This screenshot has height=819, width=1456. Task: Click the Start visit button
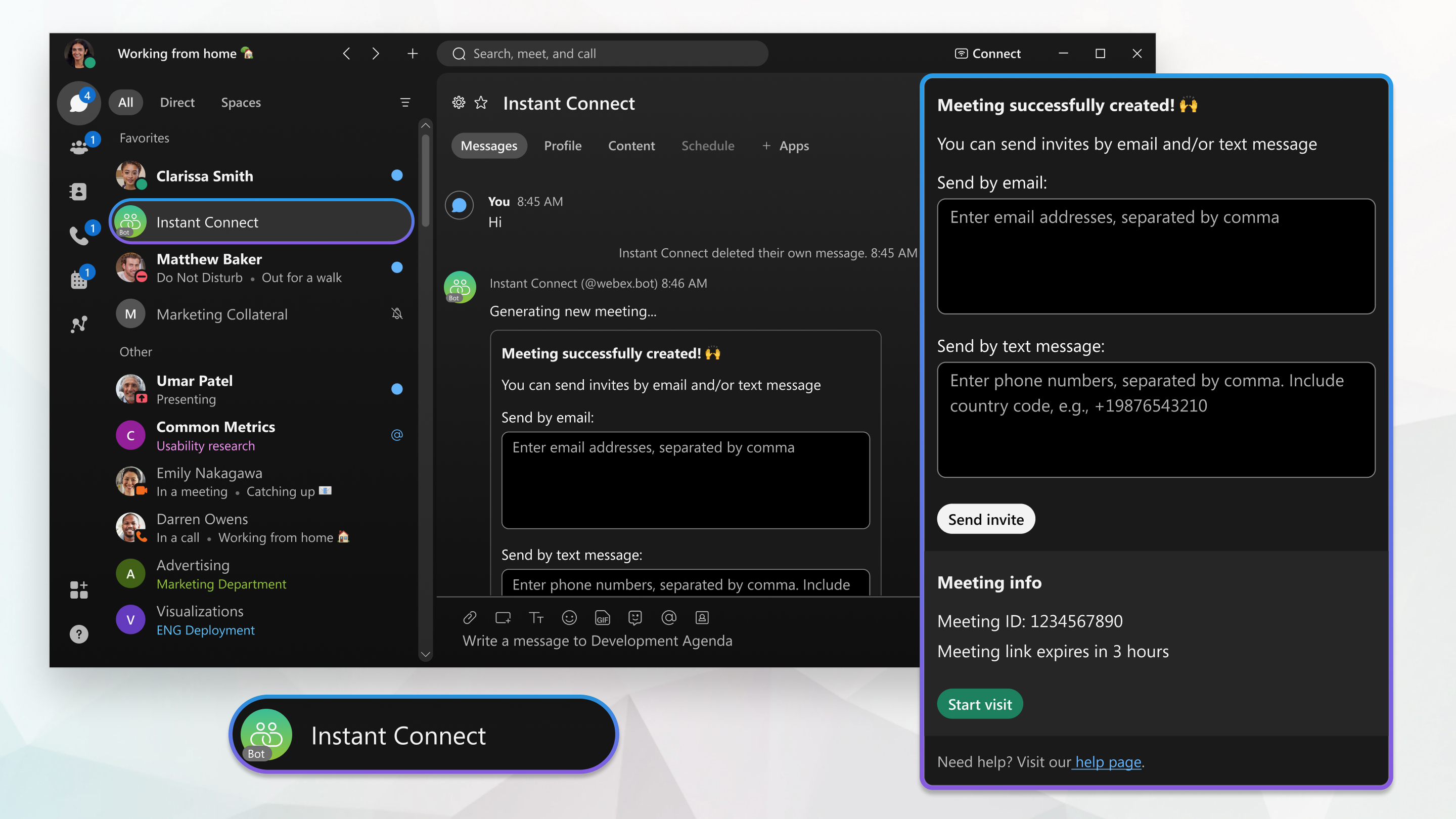[x=980, y=704]
